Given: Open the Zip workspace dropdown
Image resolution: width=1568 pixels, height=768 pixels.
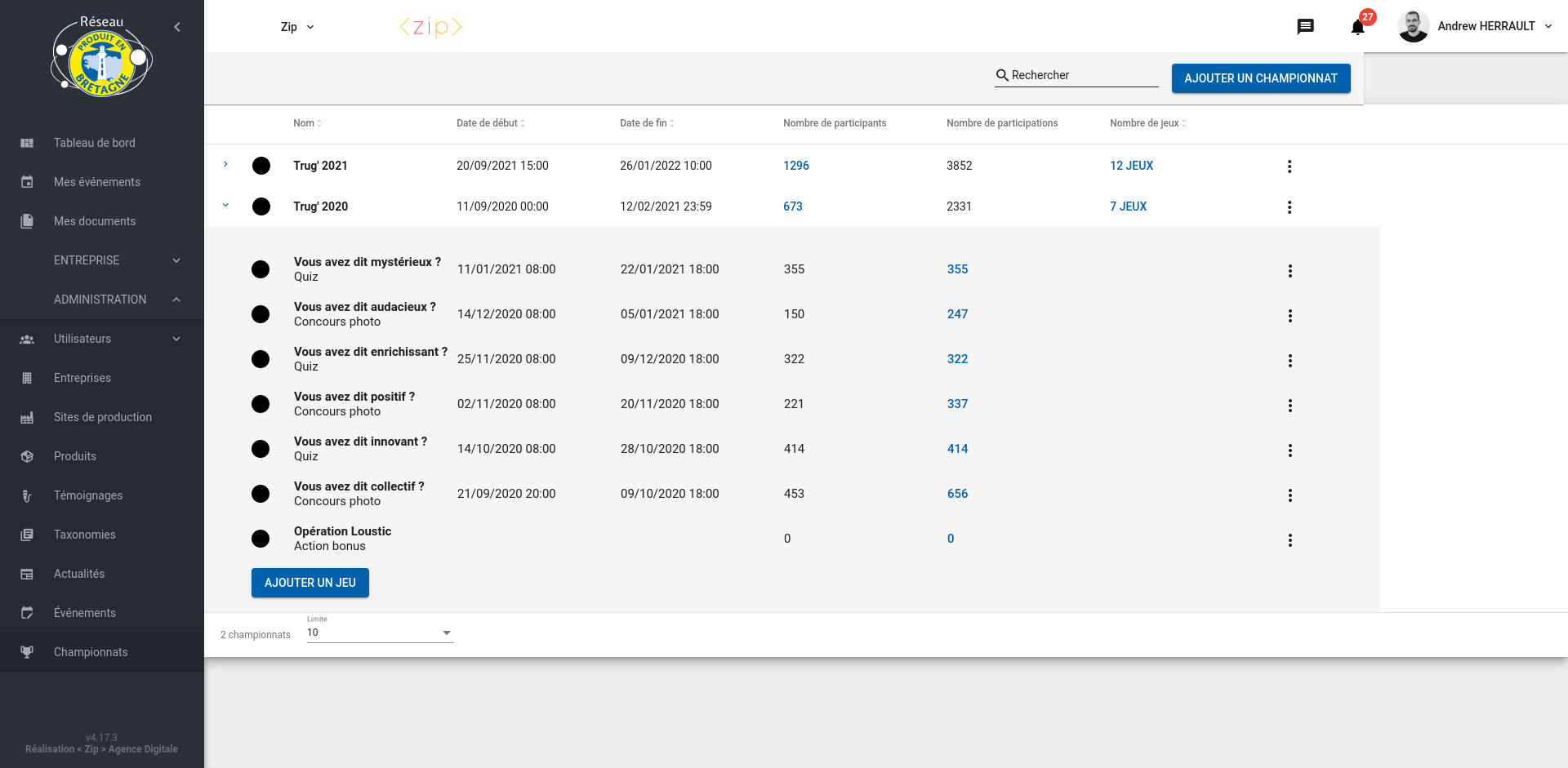Looking at the screenshot, I should click(x=296, y=26).
